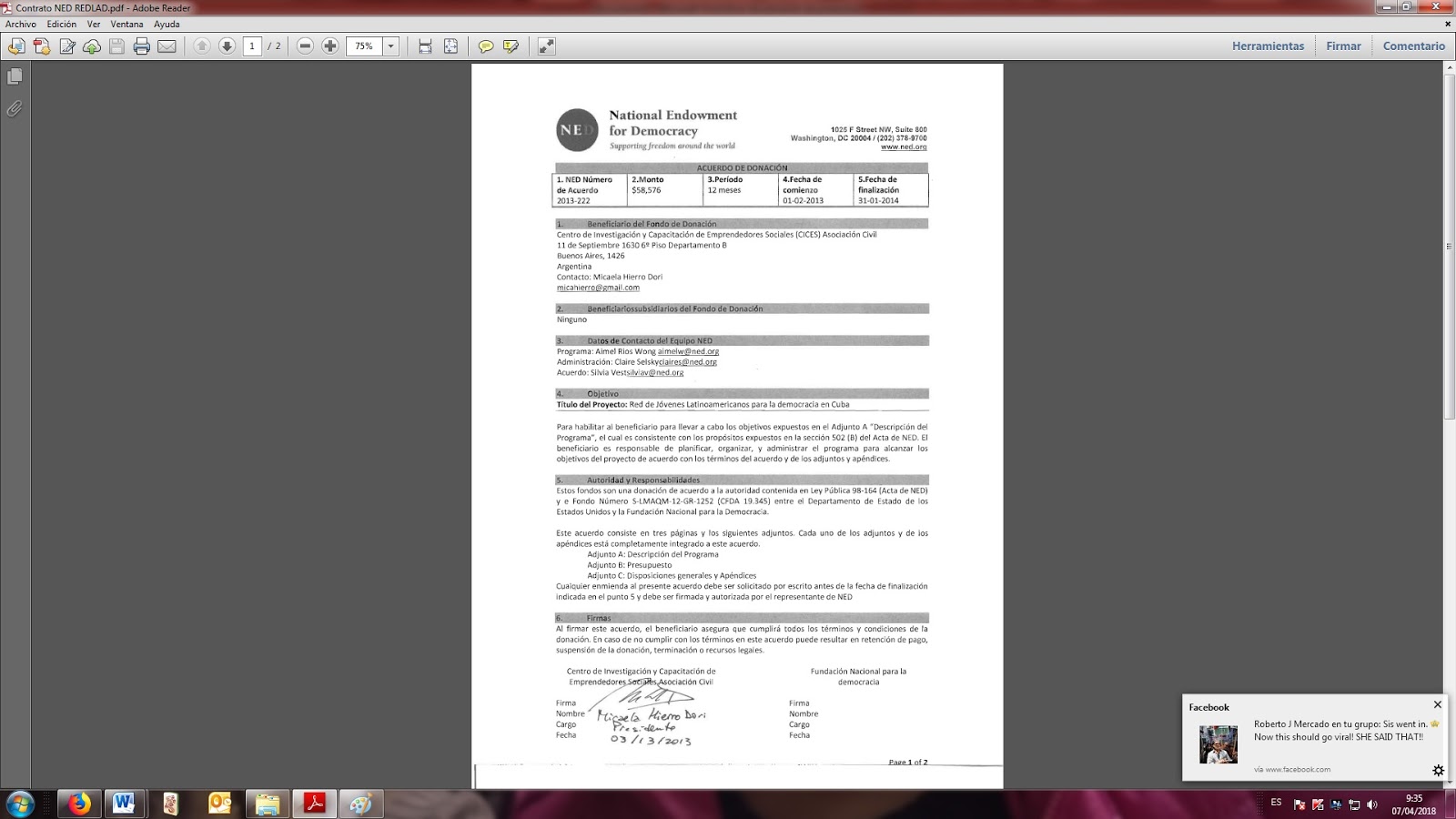The width and height of the screenshot is (1456, 819).
Task: Click the micahierro@gmail.com email link
Action: (598, 288)
